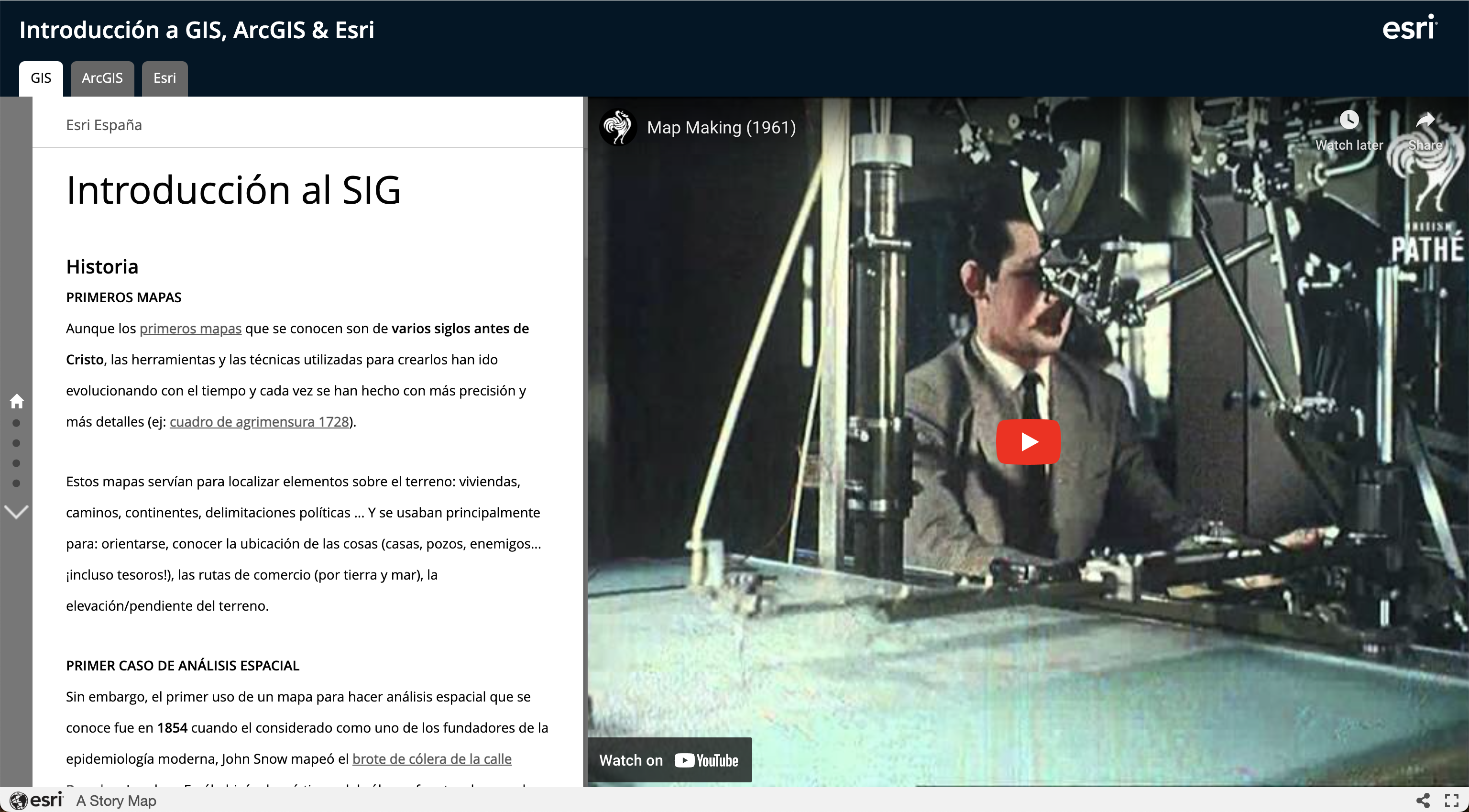Click the Esri España label

click(103, 124)
